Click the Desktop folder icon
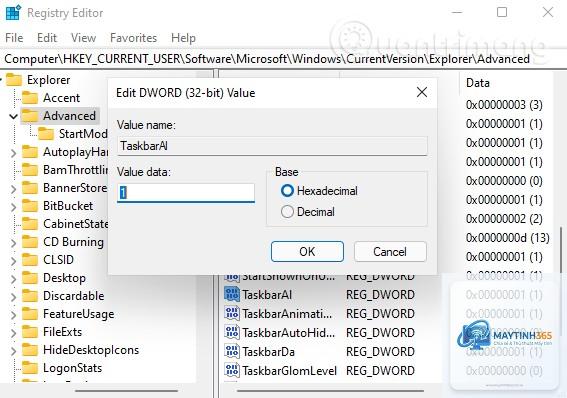567x398 pixels. (30, 278)
